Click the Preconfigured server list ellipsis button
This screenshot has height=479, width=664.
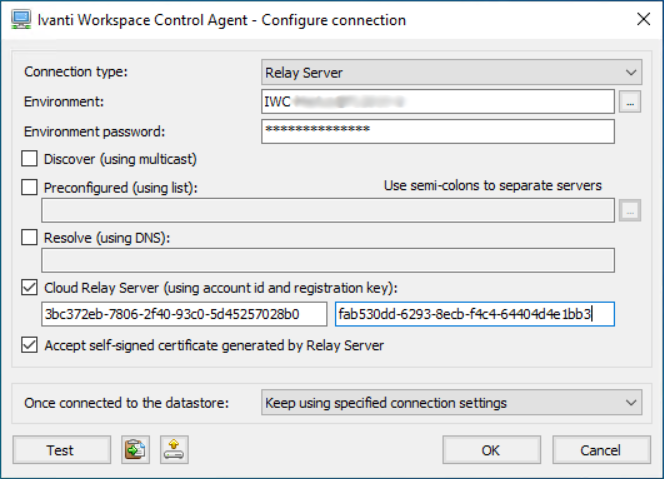click(629, 210)
